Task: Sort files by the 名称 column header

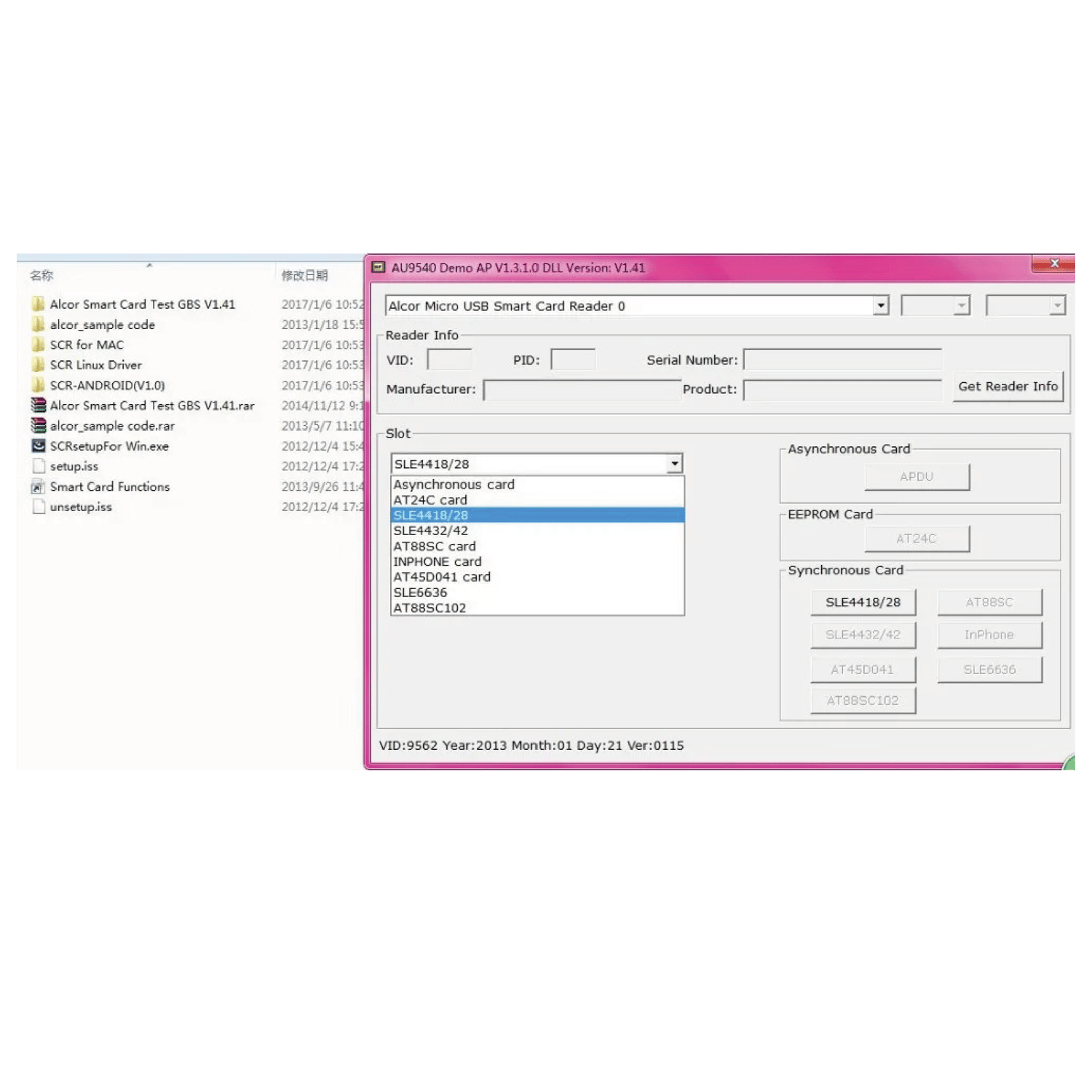Action: 41,275
